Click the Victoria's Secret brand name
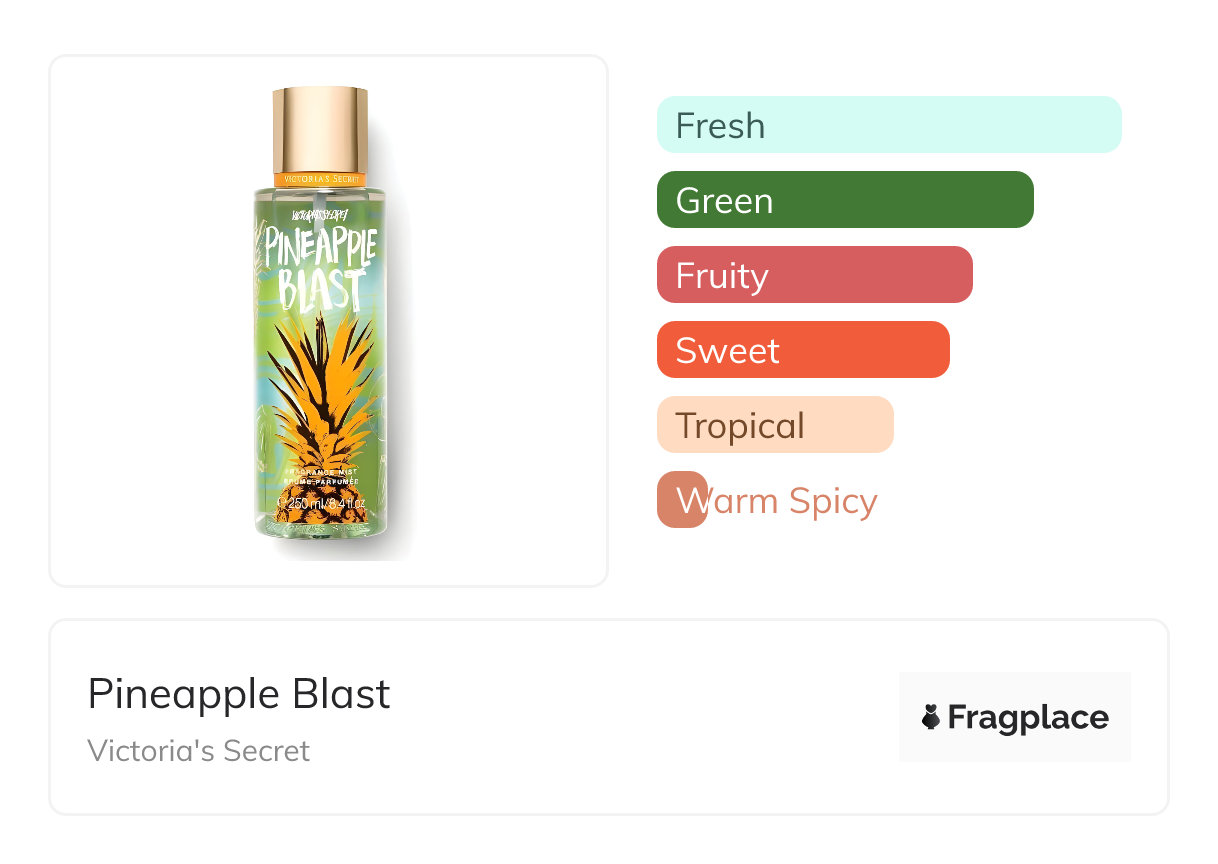This screenshot has height=864, width=1218. point(198,750)
